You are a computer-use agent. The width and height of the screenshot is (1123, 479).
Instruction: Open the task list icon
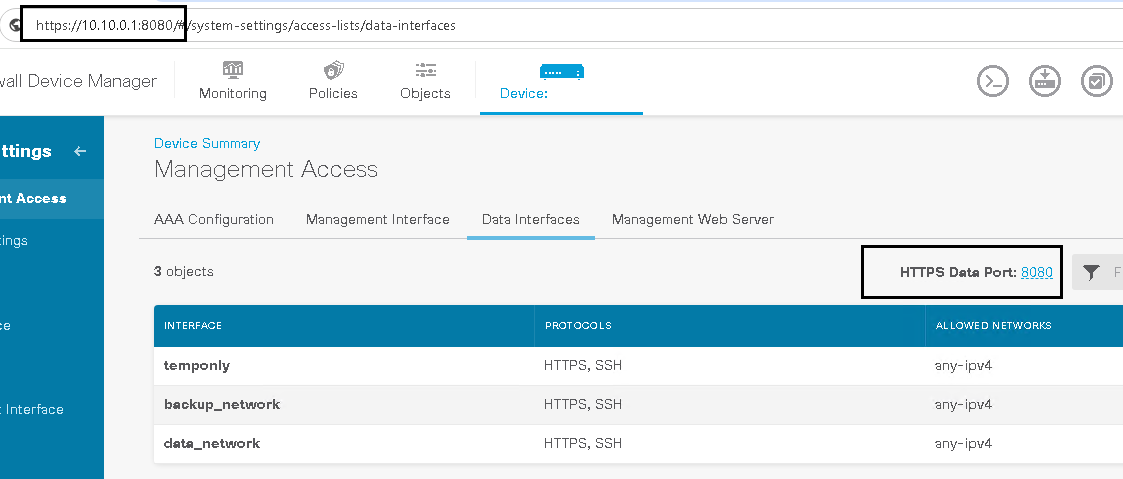point(1097,82)
